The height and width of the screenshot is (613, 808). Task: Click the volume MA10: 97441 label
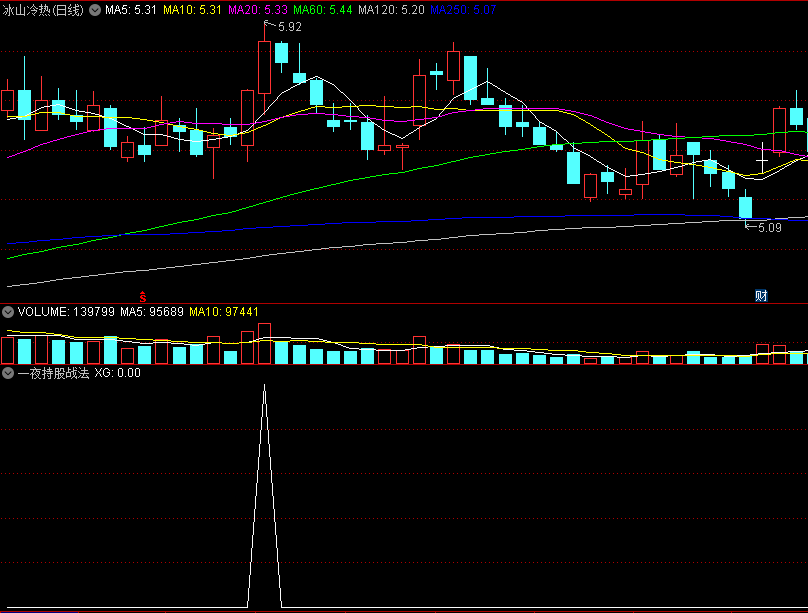224,312
